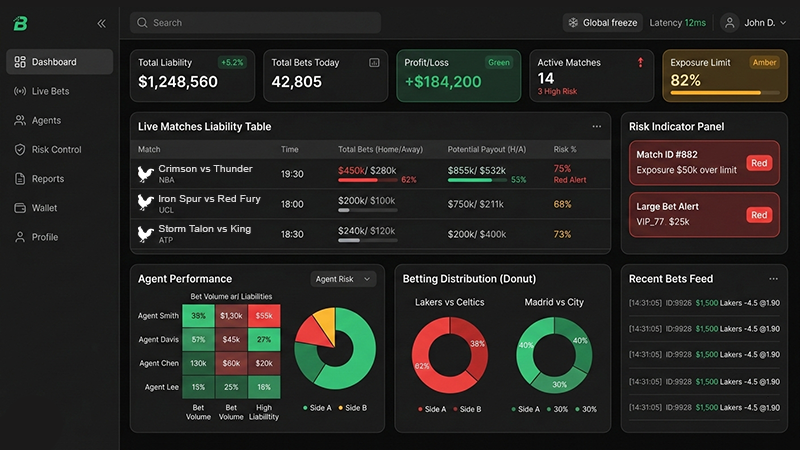Click the red up arrow on Active Matches
800x450 pixels.
click(x=640, y=62)
